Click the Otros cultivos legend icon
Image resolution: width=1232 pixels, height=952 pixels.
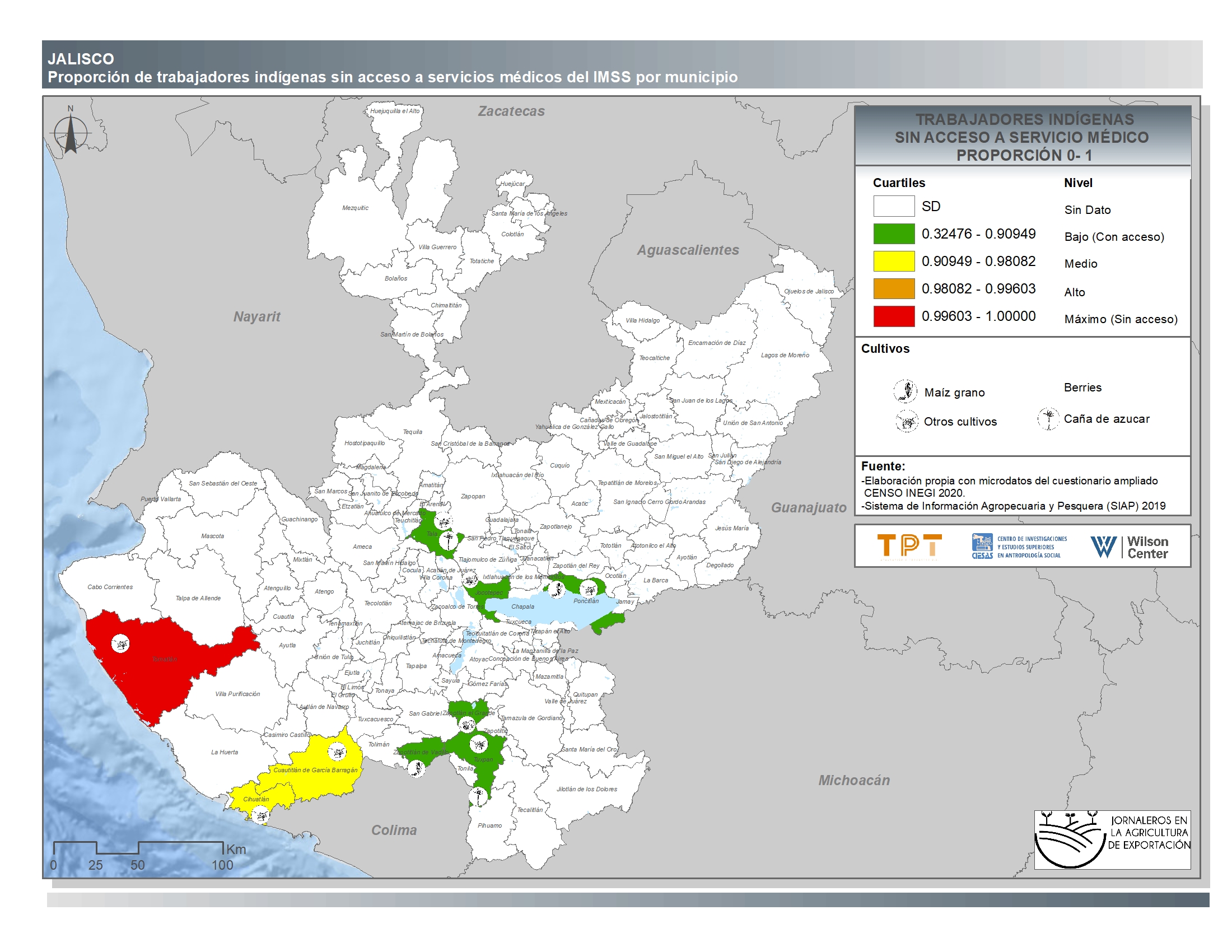(907, 421)
